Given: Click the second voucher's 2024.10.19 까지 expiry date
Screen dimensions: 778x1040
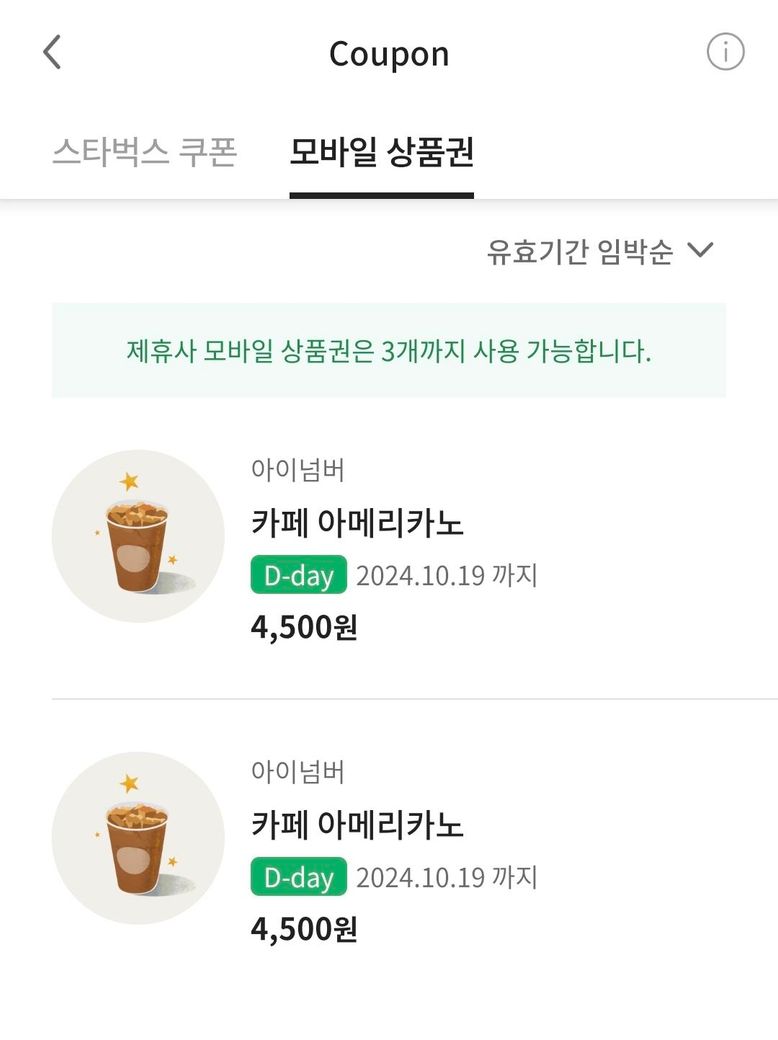Looking at the screenshot, I should [x=447, y=878].
